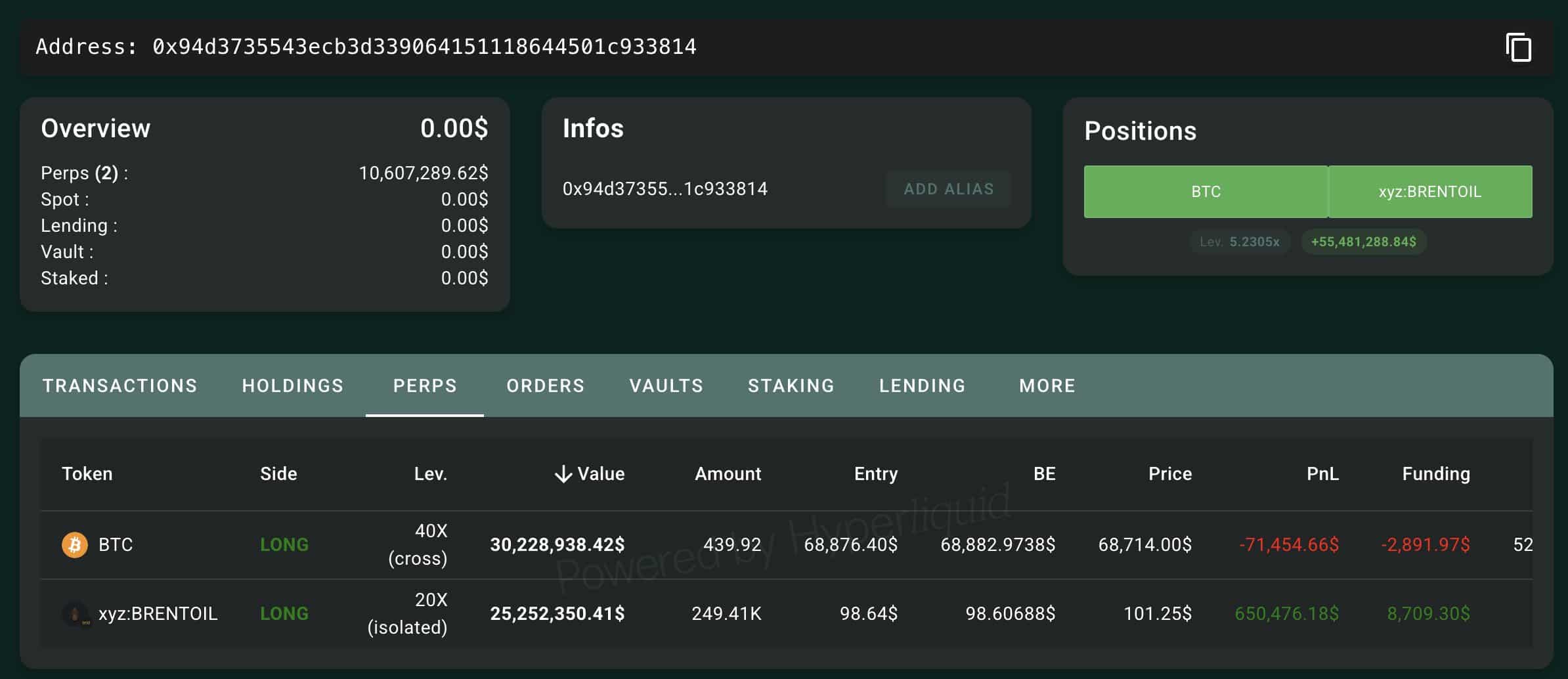Expand the MORE menu
This screenshot has width=1568, height=679.
tap(1045, 385)
